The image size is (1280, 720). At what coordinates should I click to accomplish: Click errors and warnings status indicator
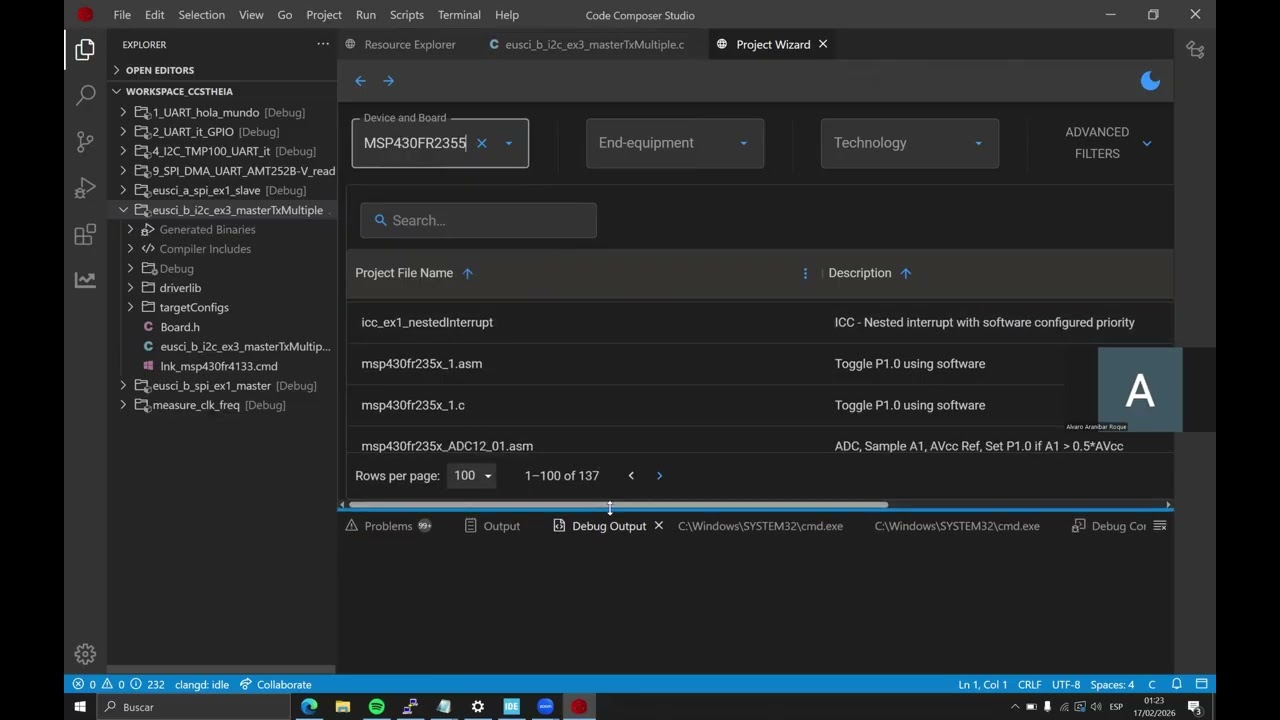tap(118, 685)
